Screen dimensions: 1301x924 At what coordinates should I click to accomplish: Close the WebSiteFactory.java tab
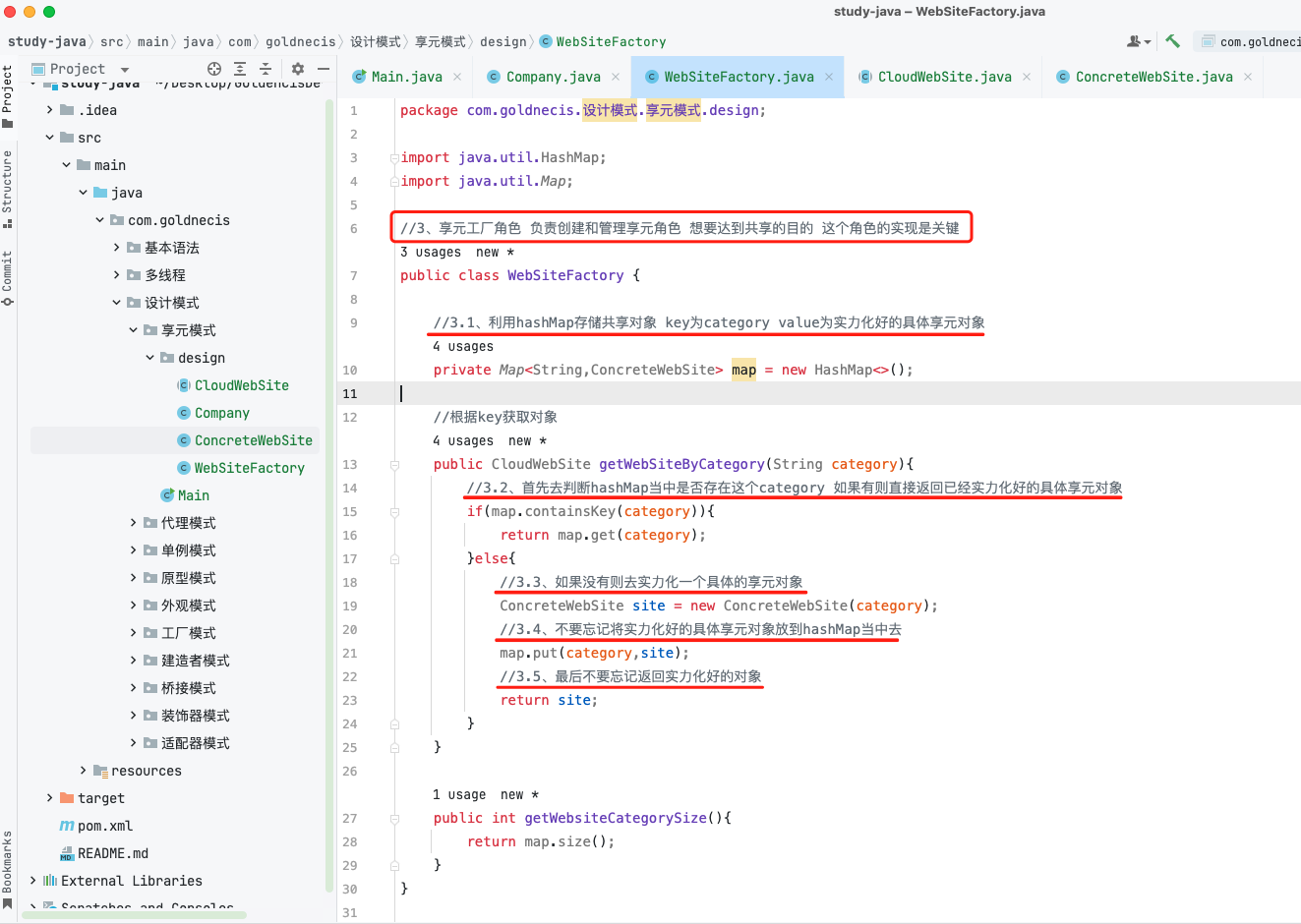pos(829,77)
